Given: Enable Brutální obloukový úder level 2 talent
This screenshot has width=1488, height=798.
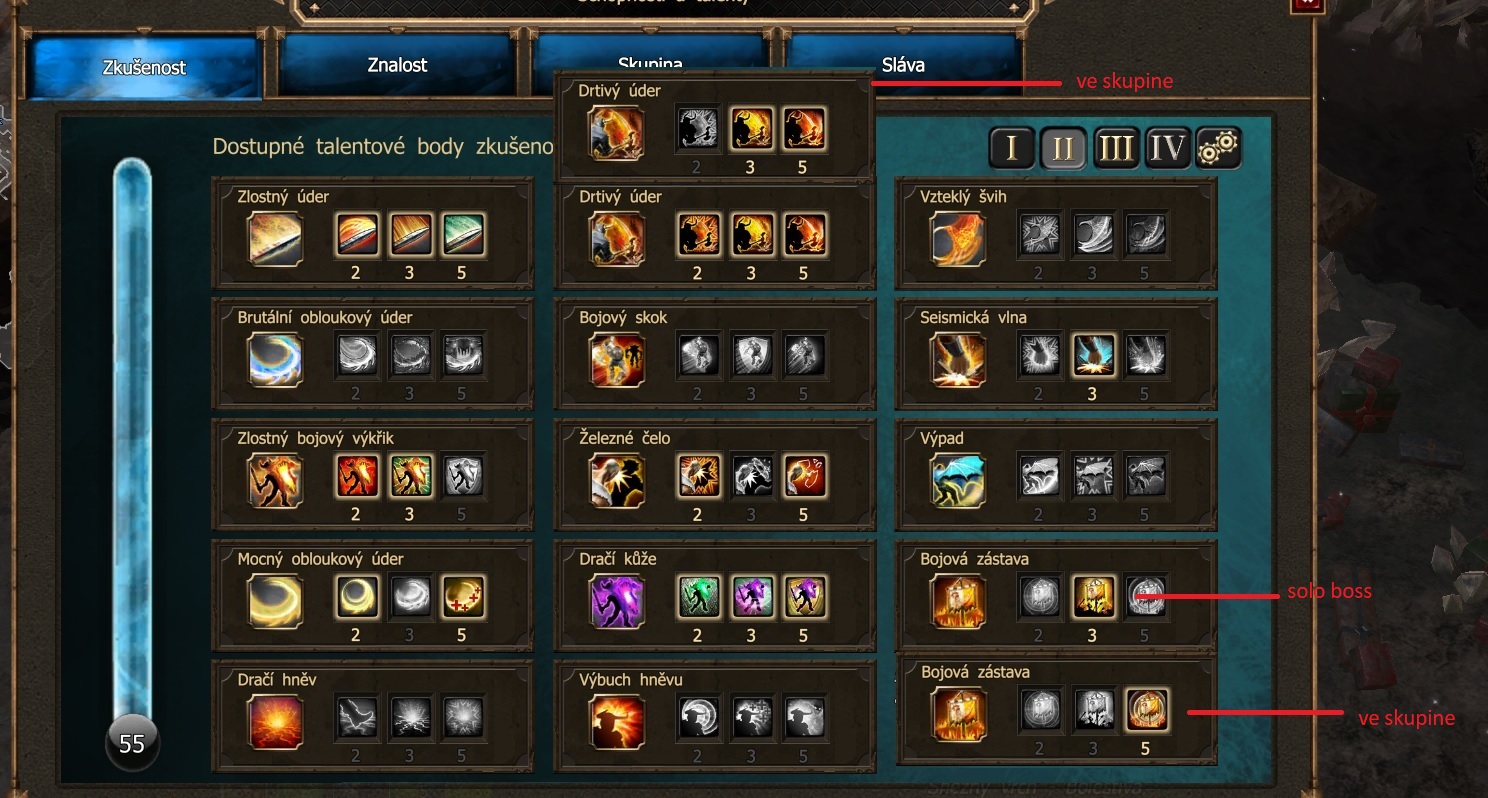Looking at the screenshot, I should coord(356,355).
